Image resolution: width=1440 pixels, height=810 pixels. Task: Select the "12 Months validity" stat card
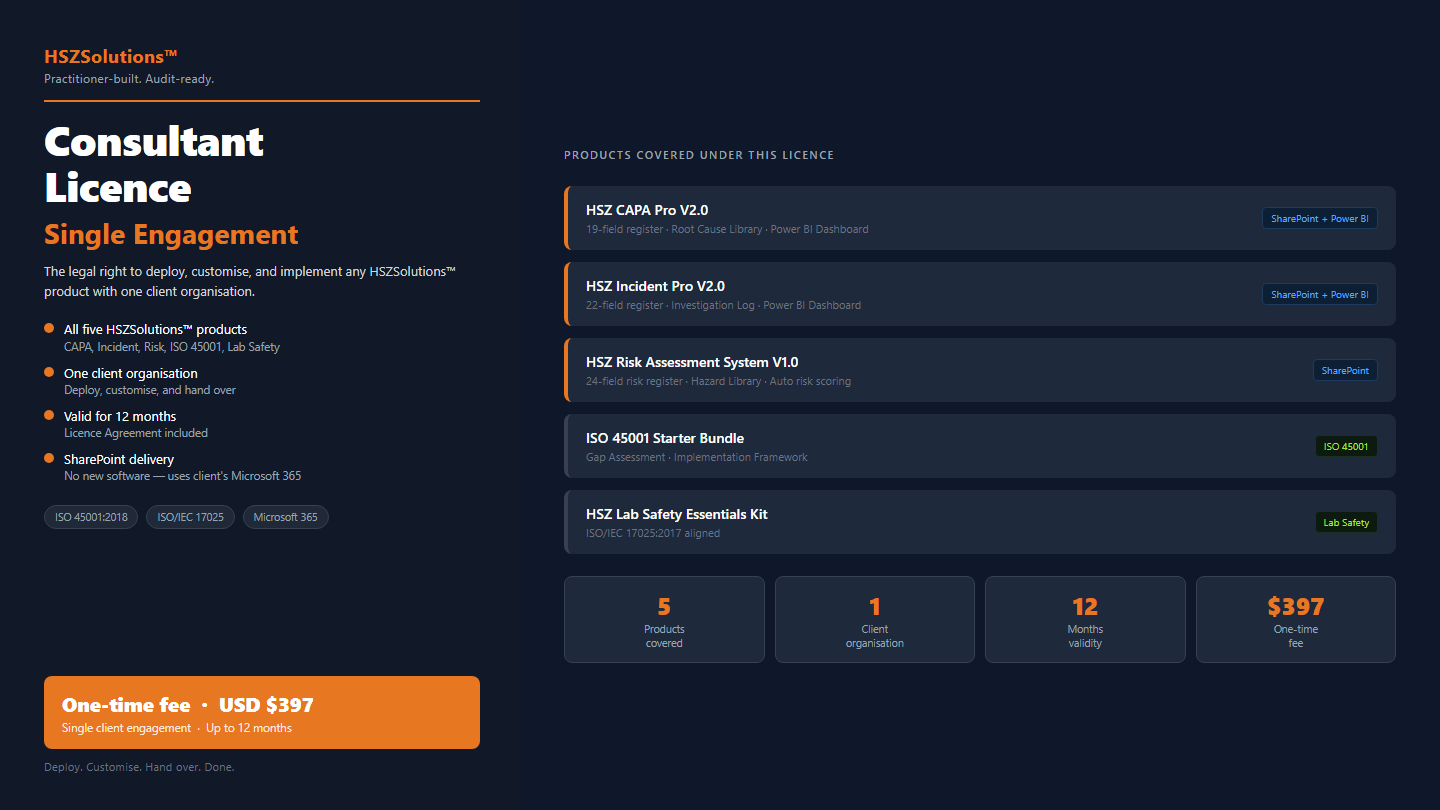1085,619
